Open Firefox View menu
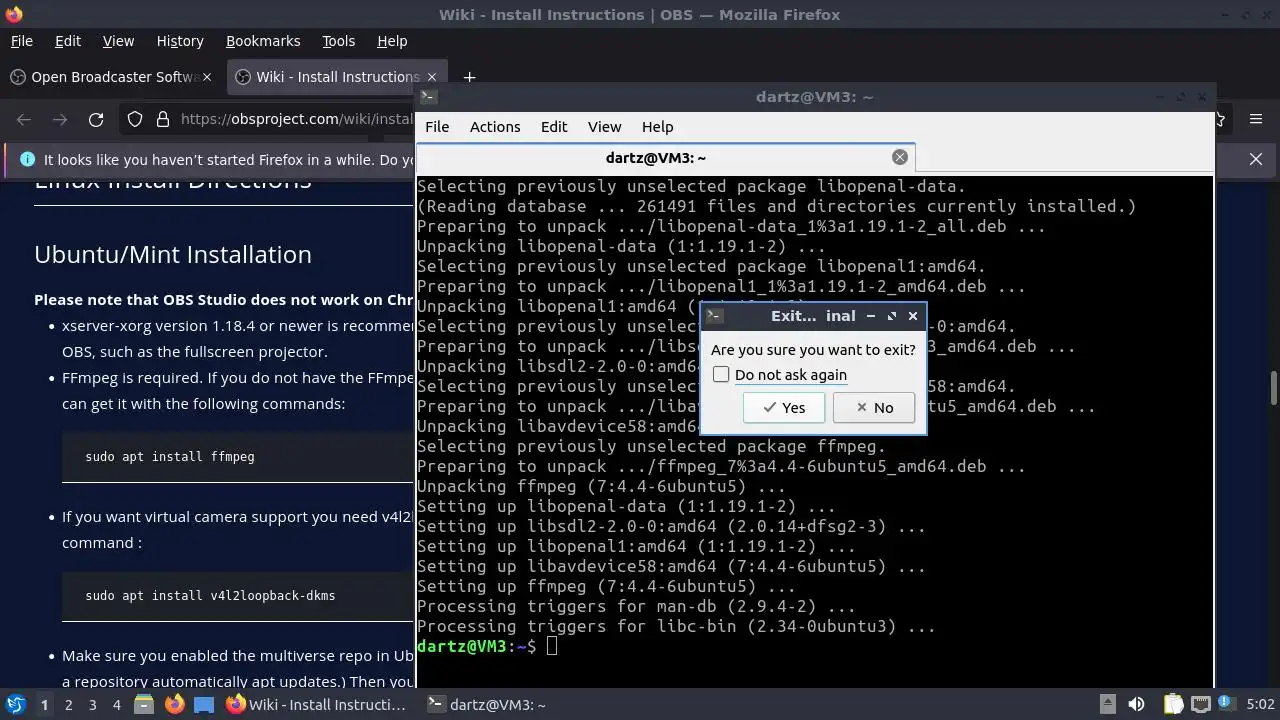This screenshot has width=1280, height=720. coord(118,41)
